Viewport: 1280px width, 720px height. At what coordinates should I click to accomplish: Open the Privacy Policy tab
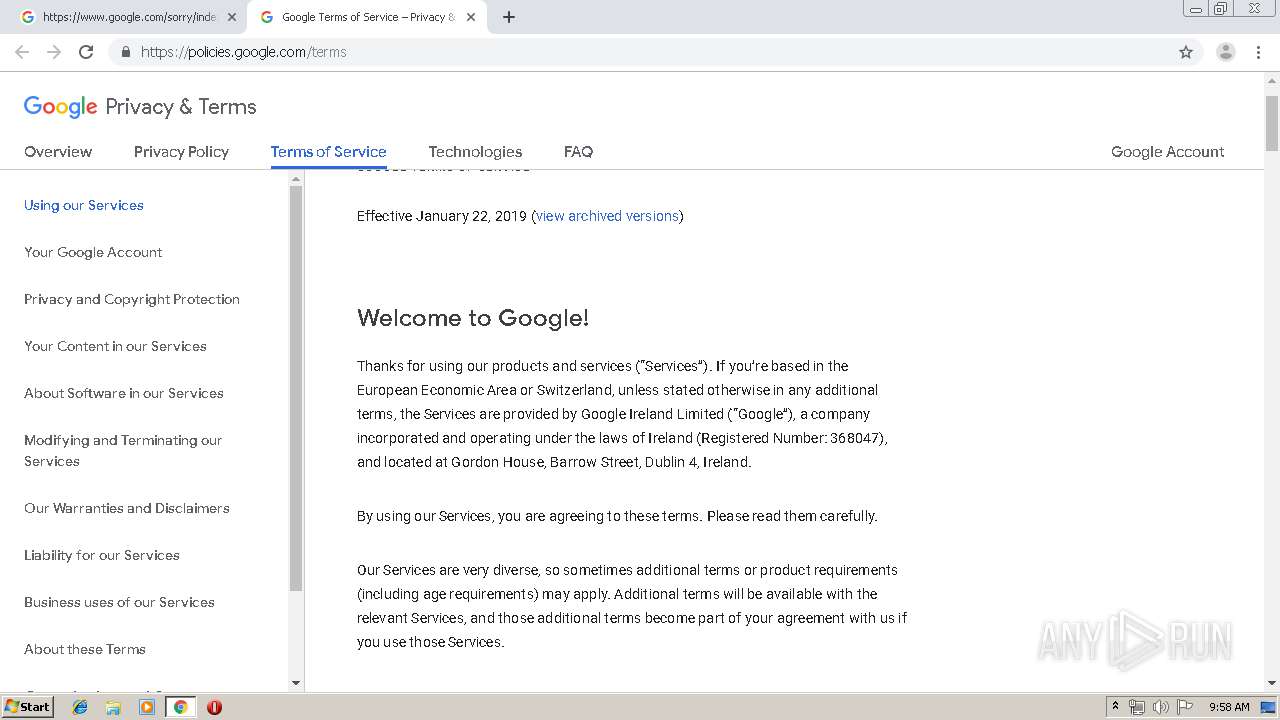(181, 152)
